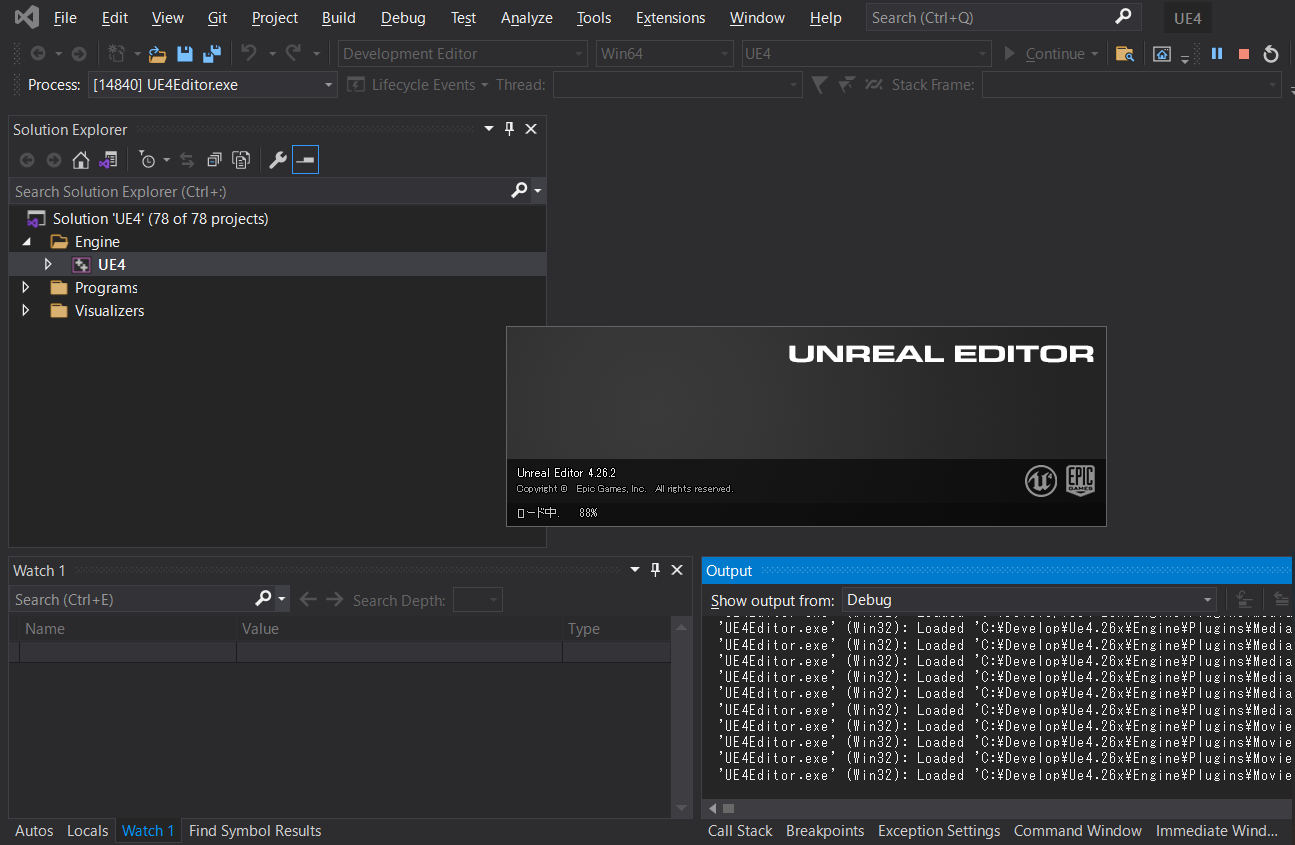
Task: Click the Home icon in Solution Explorer
Action: [x=81, y=160]
